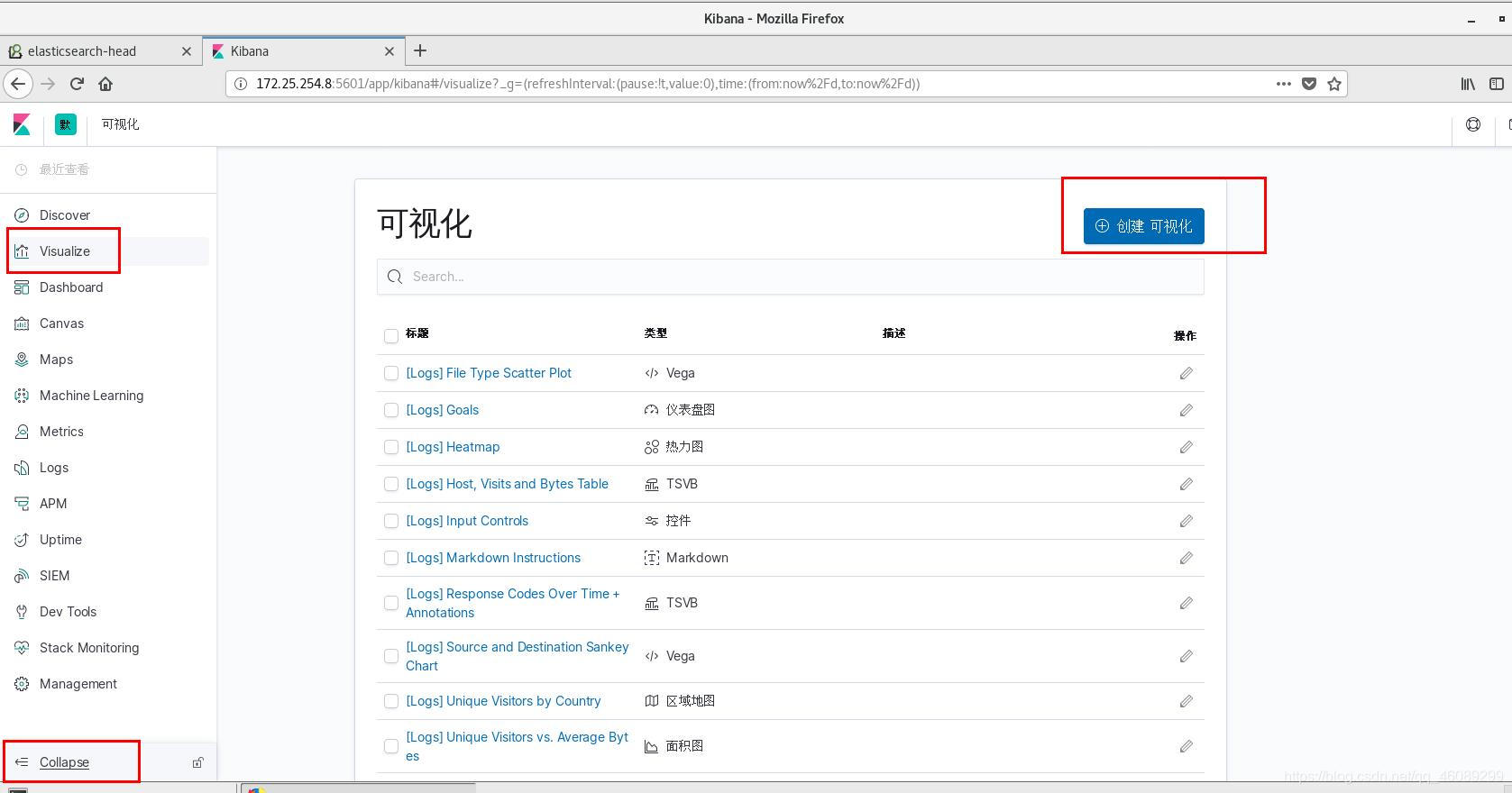Go to Dashboard in the sidebar

pyautogui.click(x=71, y=287)
